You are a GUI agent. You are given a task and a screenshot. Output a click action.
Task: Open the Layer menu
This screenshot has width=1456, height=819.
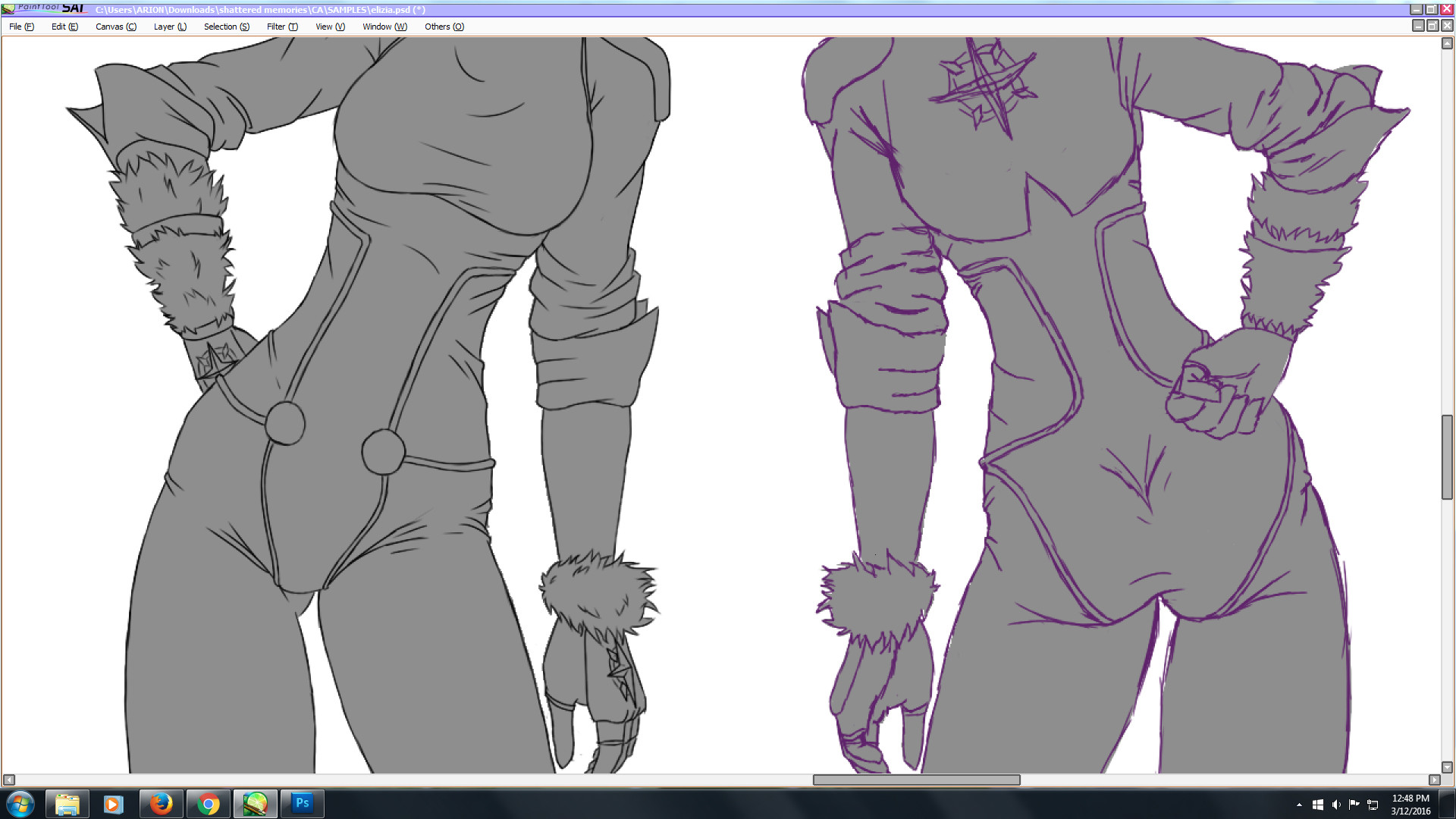pos(170,27)
